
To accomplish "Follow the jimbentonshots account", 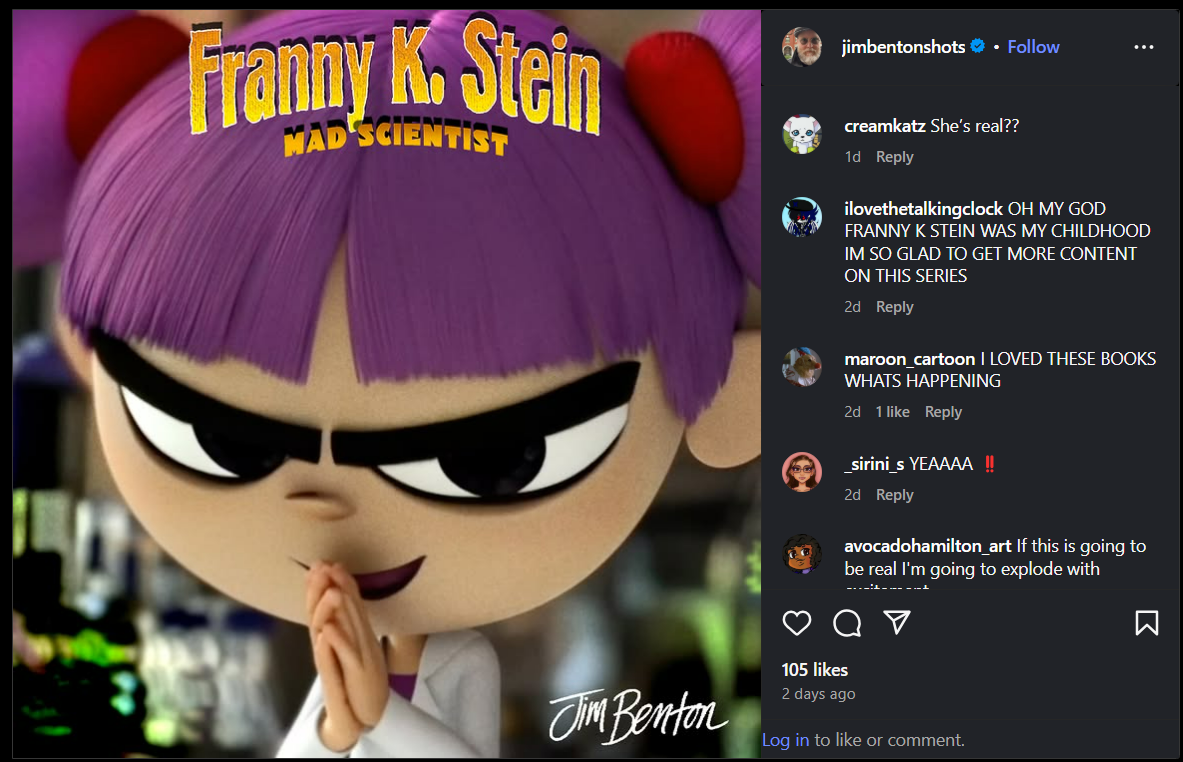I will click(1033, 47).
